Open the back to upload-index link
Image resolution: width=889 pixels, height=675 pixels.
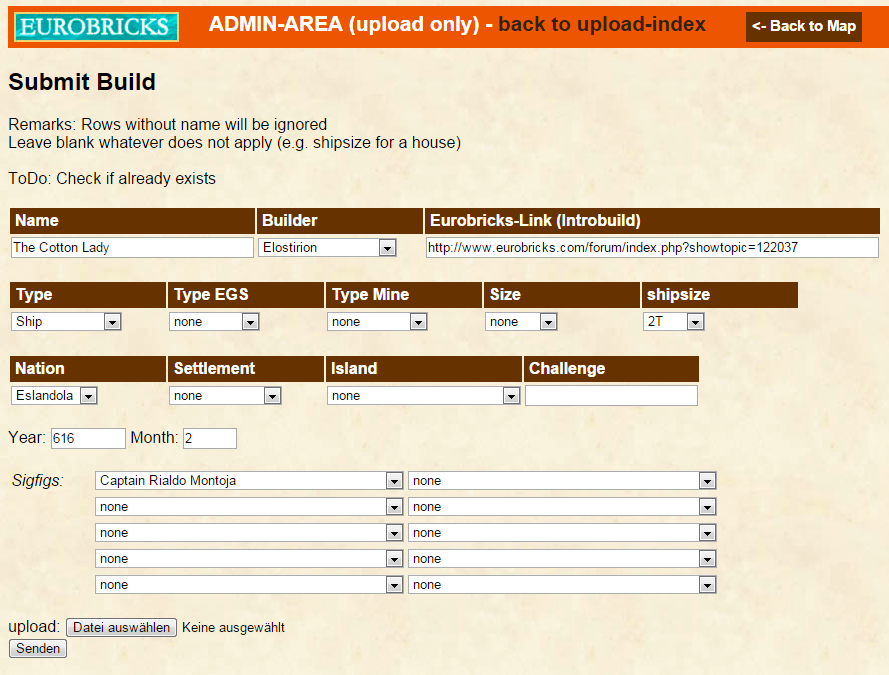click(601, 24)
